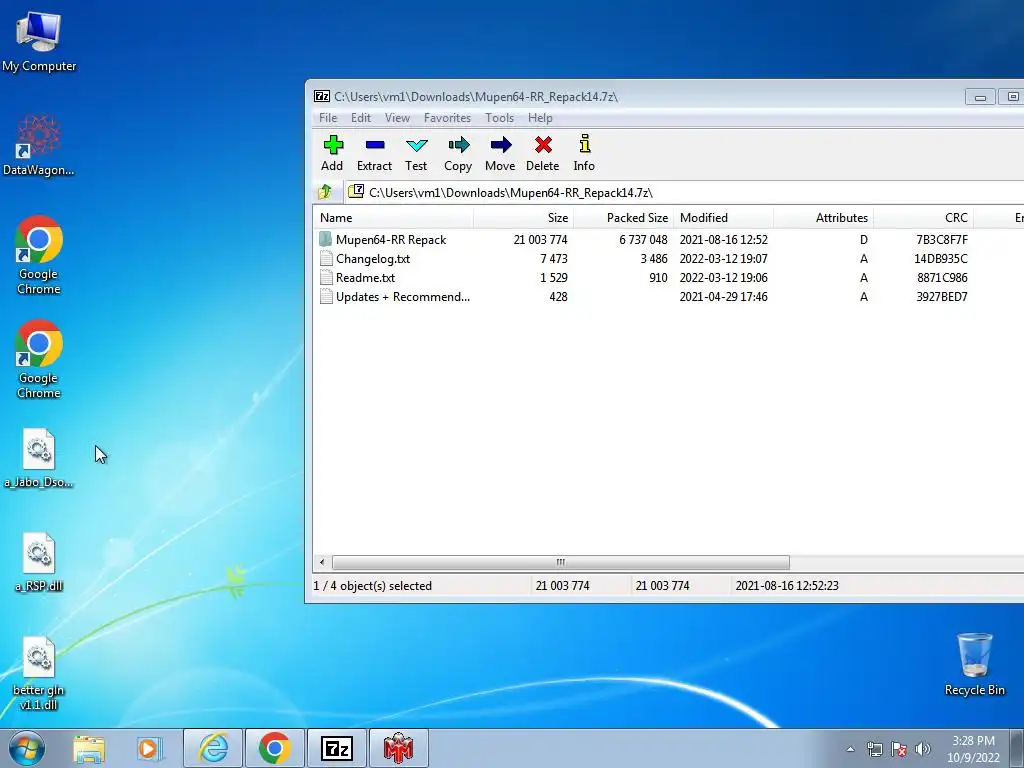The width and height of the screenshot is (1024, 768).
Task: Switch to Chrome in the taskbar
Action: point(274,748)
